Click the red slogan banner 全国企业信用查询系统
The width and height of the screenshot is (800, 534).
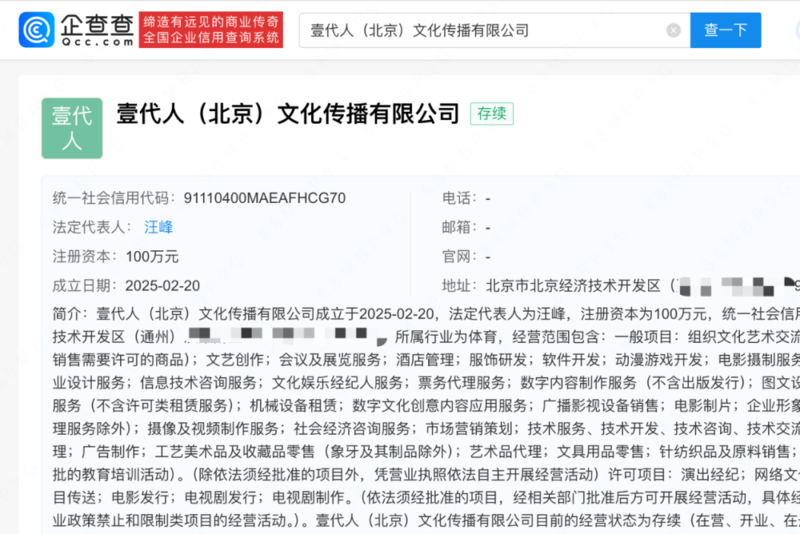click(211, 30)
